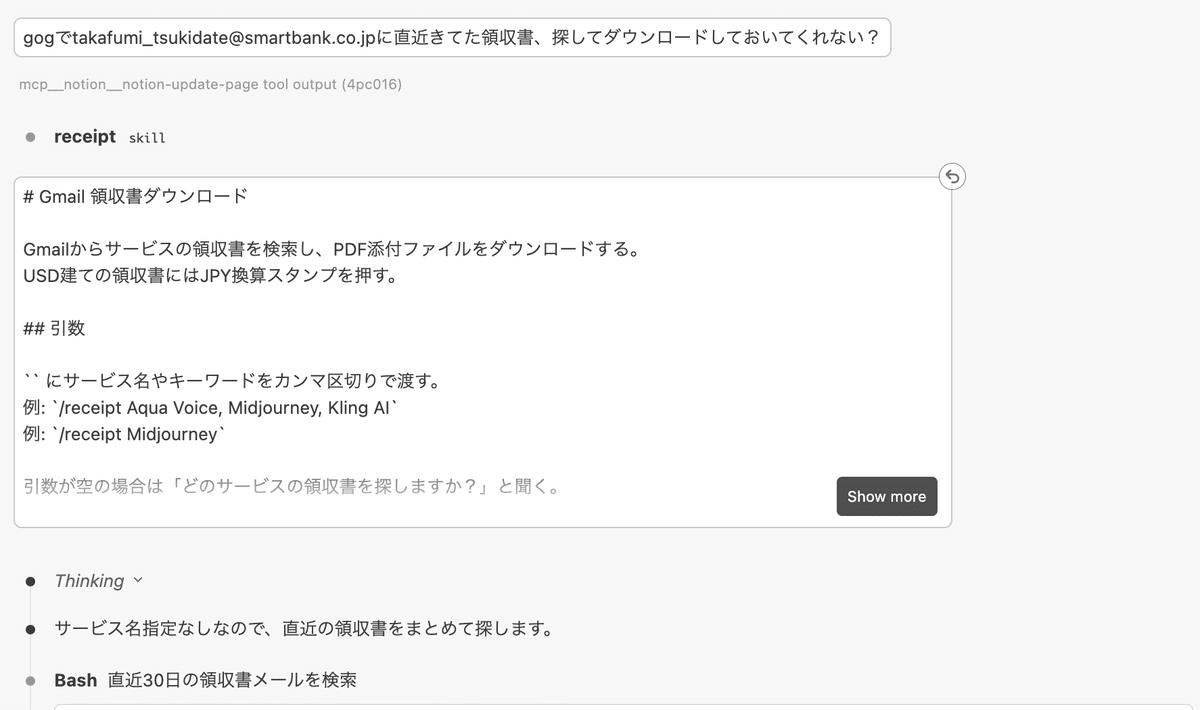Image resolution: width=1200 pixels, height=710 pixels.
Task: Click the bullet dot beside Thinking
Action: coord(31,581)
